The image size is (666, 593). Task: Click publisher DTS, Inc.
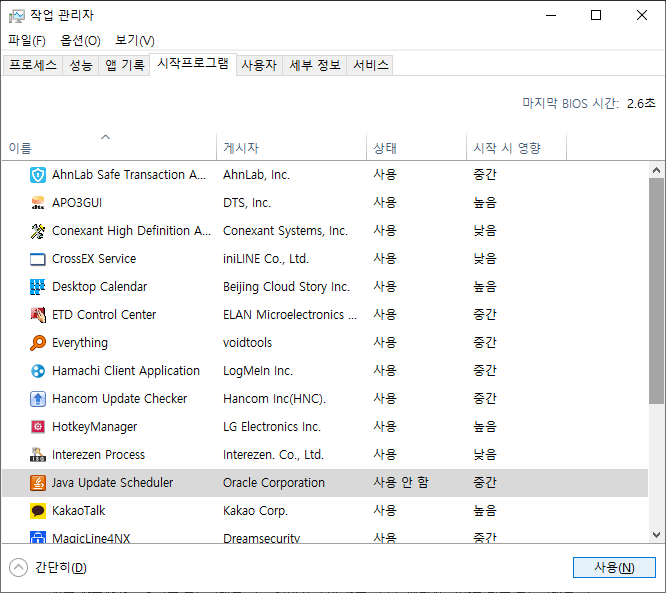pos(247,203)
